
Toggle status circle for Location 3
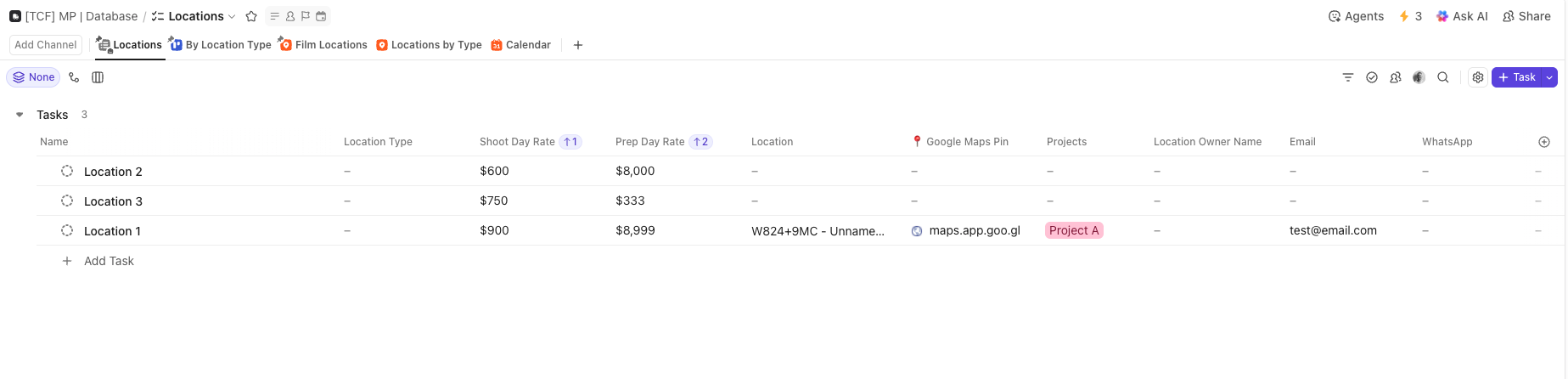[x=67, y=201]
